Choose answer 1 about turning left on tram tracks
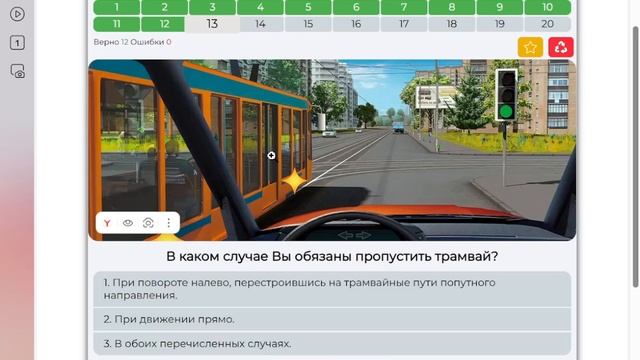 point(332,289)
